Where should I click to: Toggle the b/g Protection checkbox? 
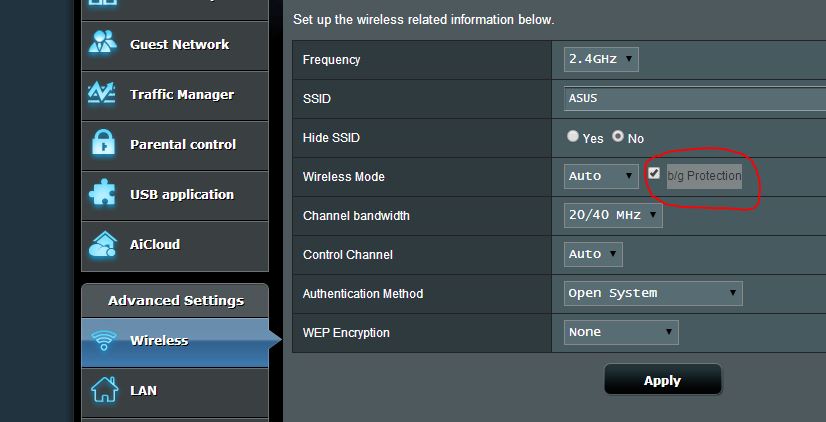coord(654,173)
